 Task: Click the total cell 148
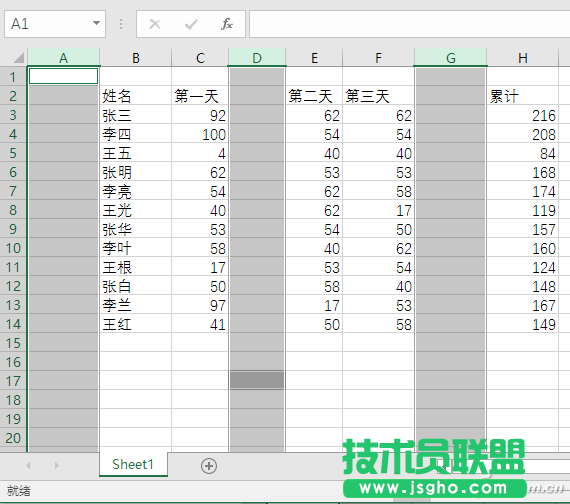tap(523, 286)
